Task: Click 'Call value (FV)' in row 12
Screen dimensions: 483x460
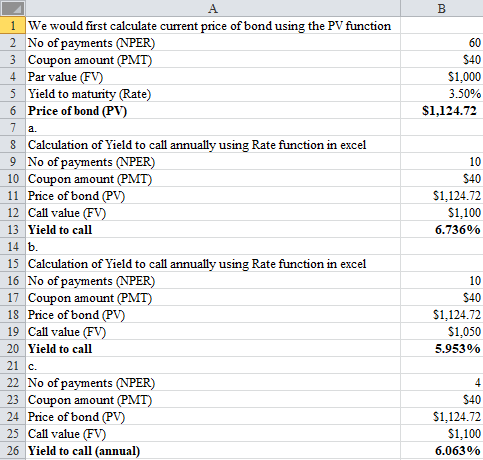Action: pos(213,212)
